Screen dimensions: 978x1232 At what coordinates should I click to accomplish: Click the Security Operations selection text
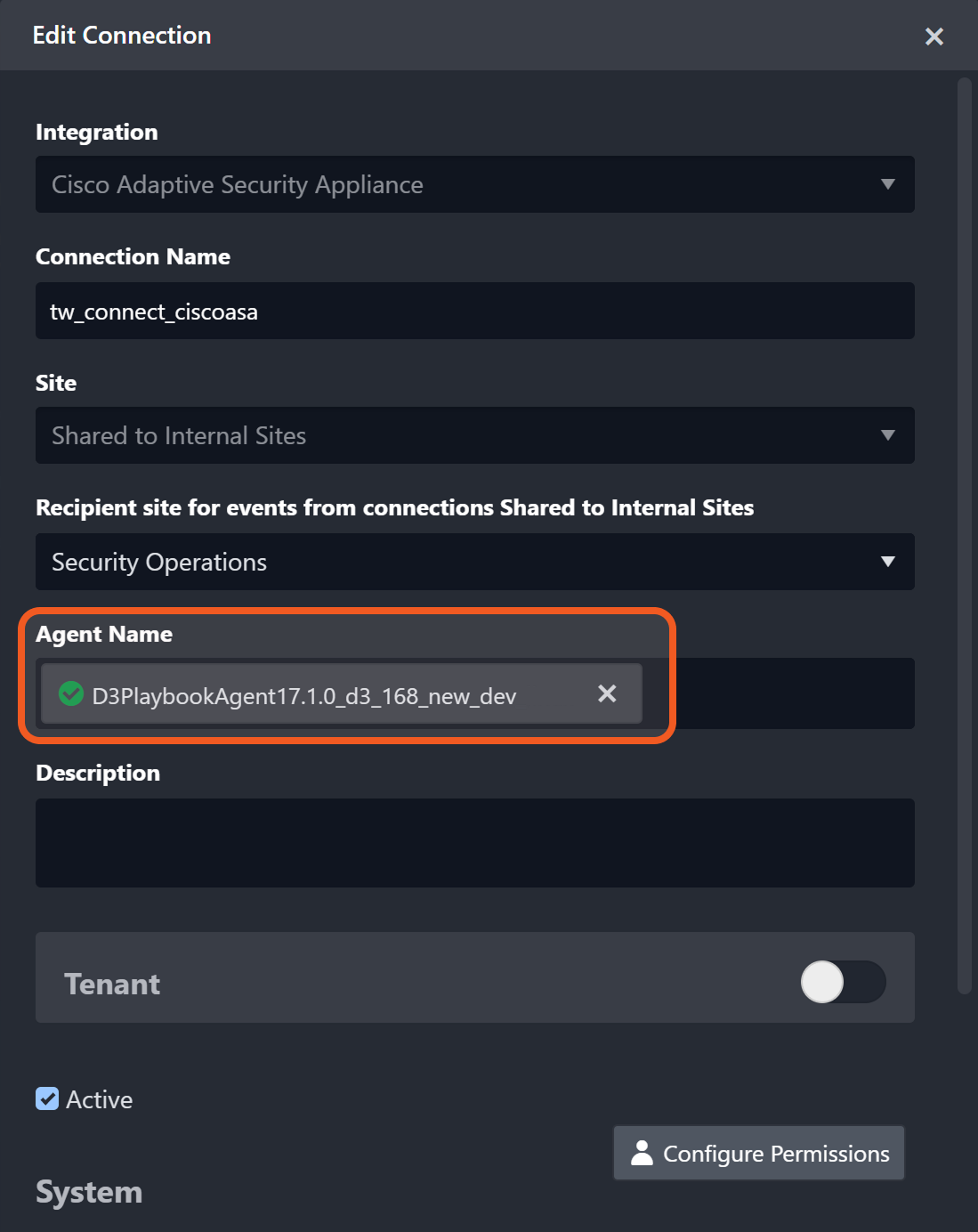pyautogui.click(x=159, y=562)
